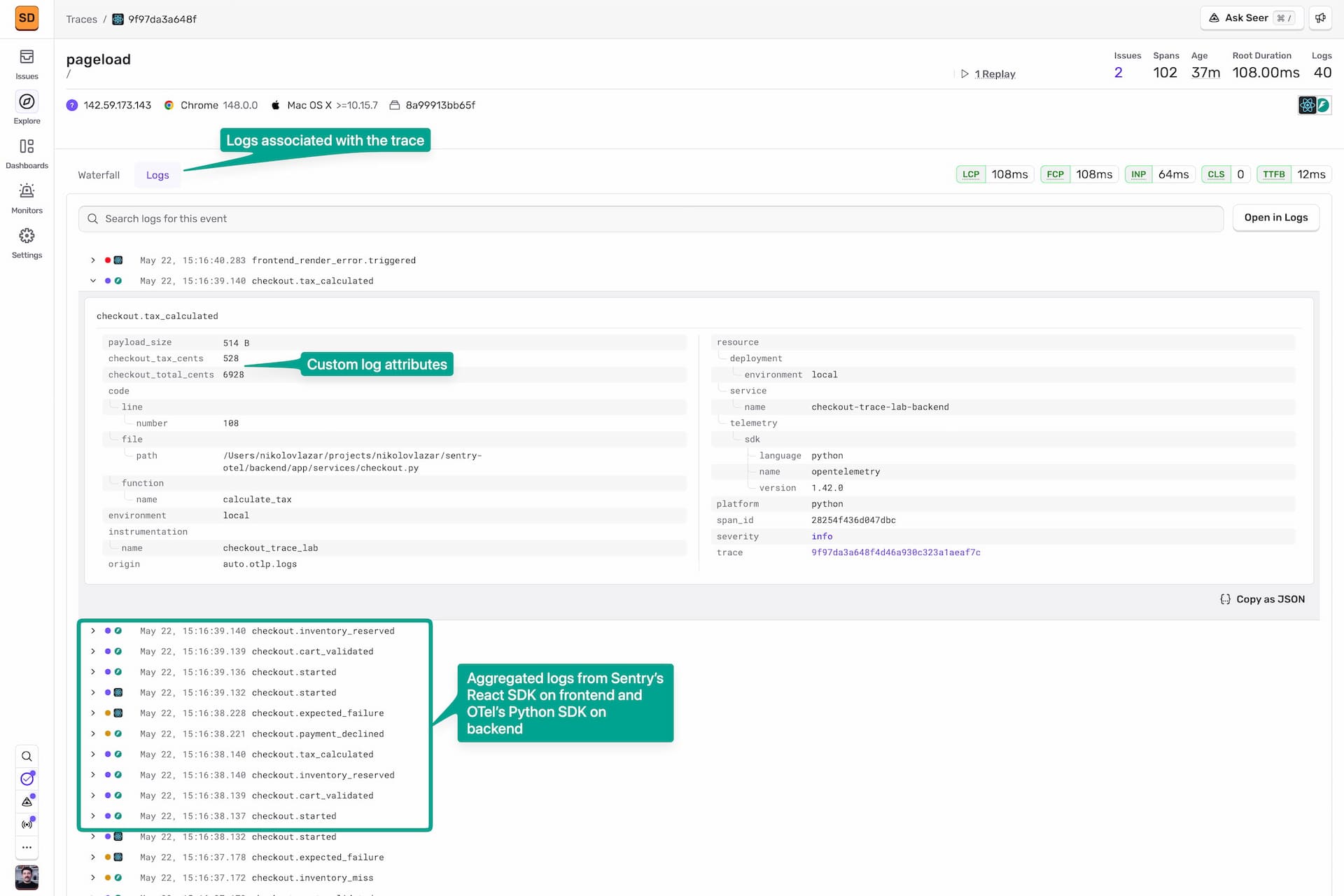Click service name checkout-trace-lab-backend

click(x=880, y=407)
